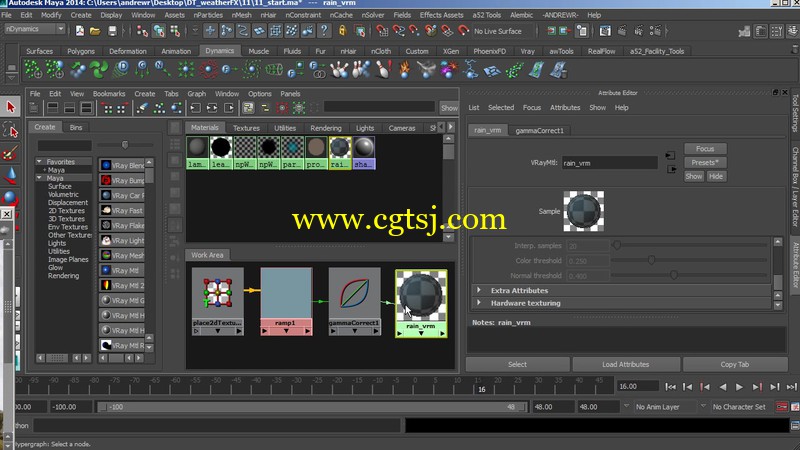Select the arrow Select tool
The width and height of the screenshot is (800, 450).
click(x=11, y=107)
